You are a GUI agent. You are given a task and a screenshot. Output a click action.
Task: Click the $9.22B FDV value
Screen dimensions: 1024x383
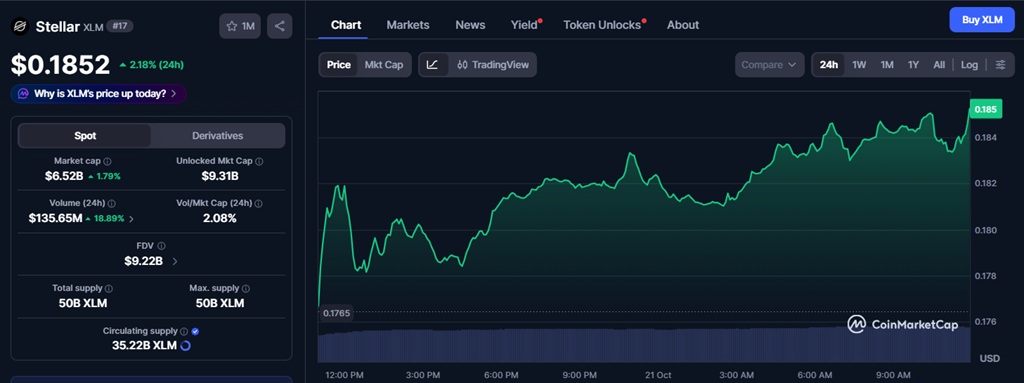pyautogui.click(x=144, y=261)
